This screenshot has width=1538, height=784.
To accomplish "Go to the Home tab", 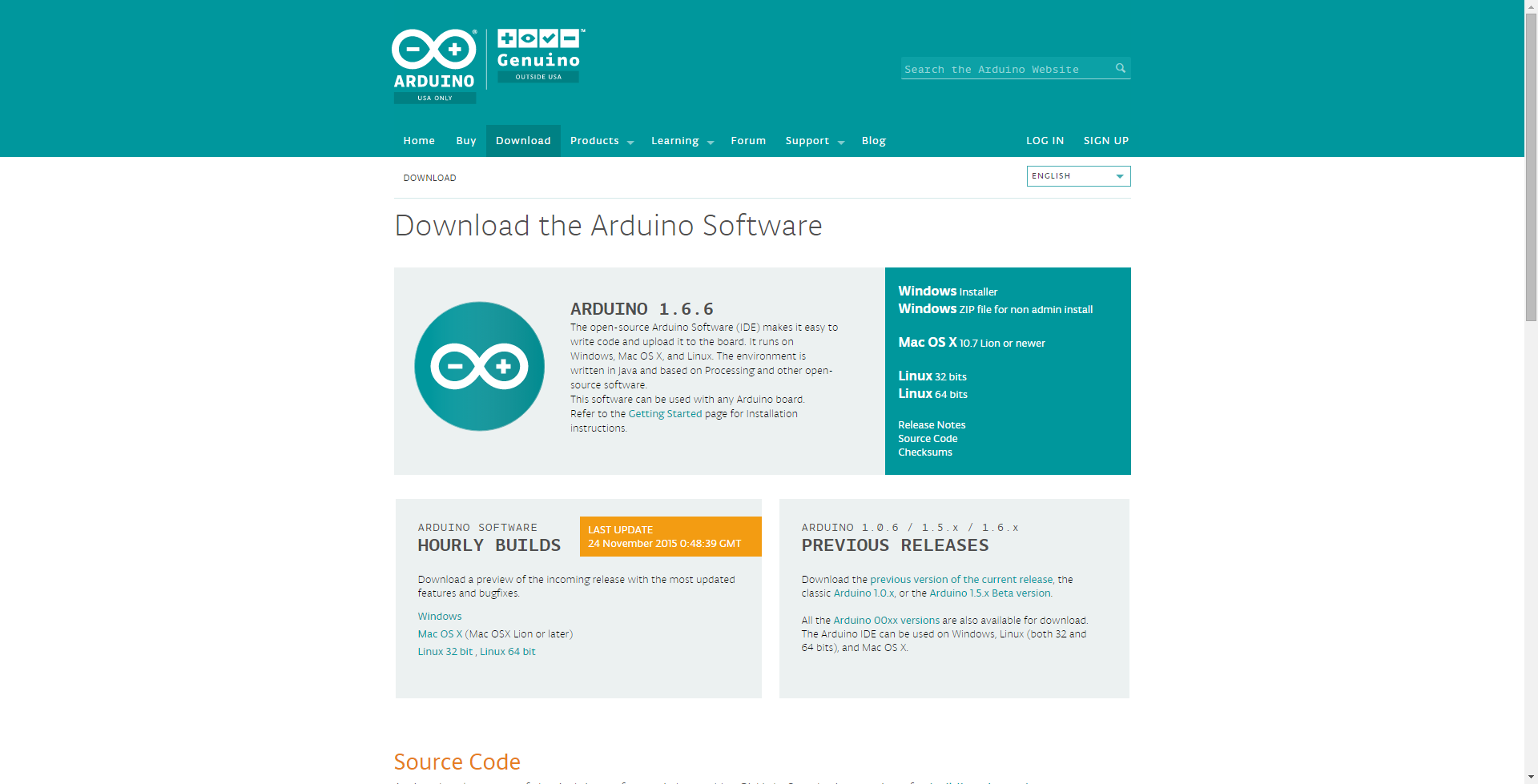I will (x=419, y=141).
